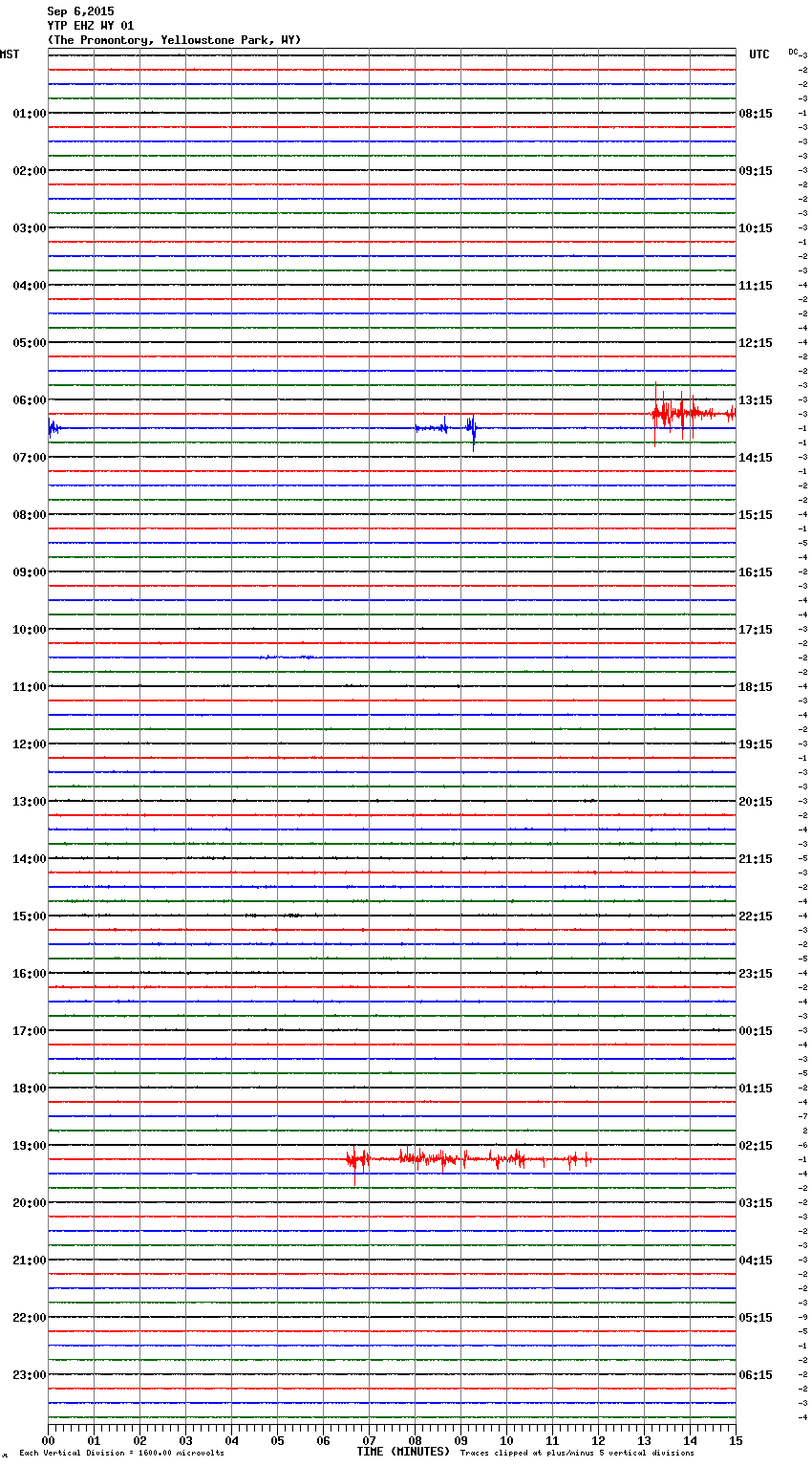812x1466 pixels.
Task: Click the 22:15 UTC time label
Action: tap(756, 916)
